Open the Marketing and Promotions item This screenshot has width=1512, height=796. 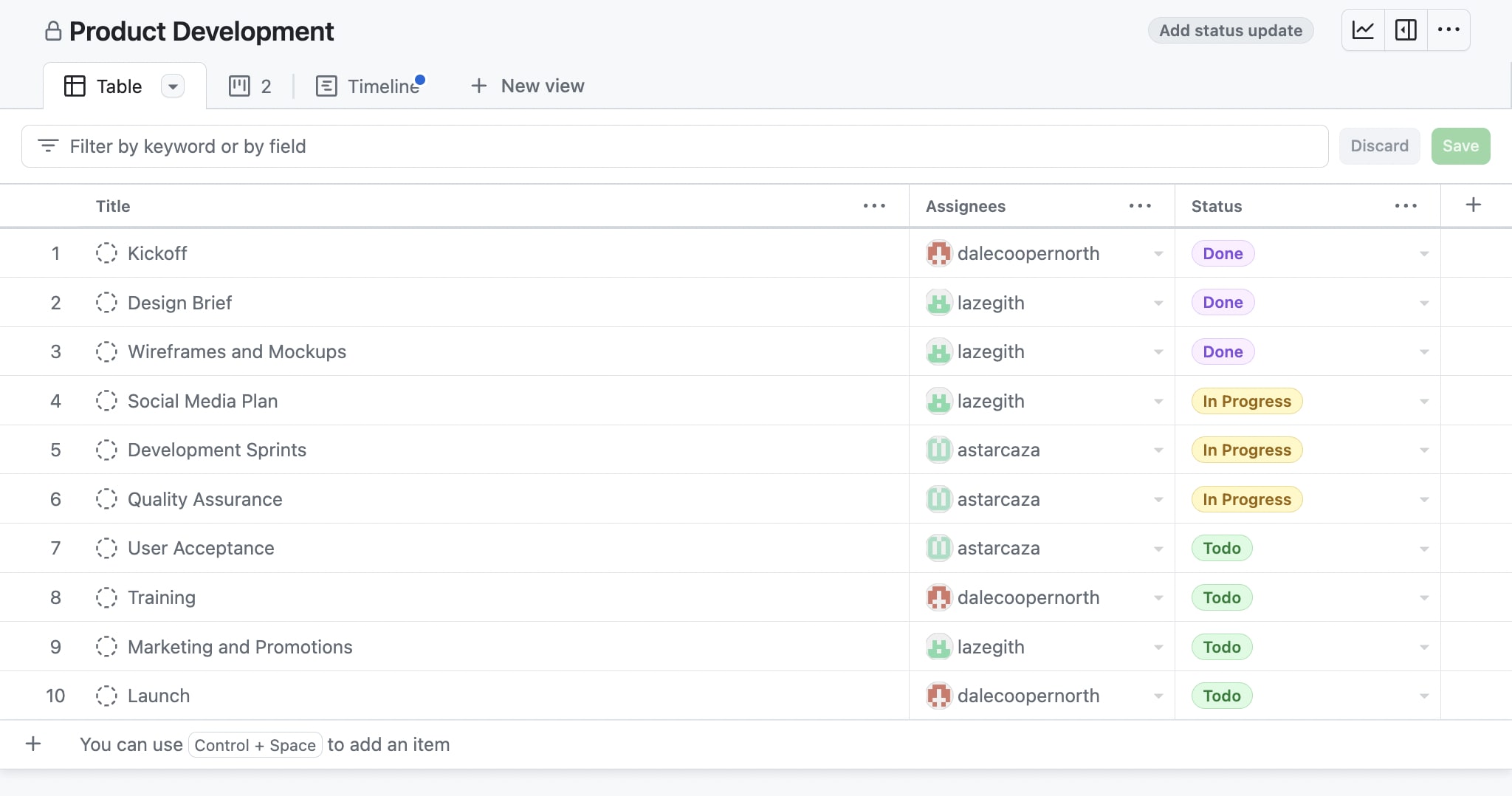[240, 647]
